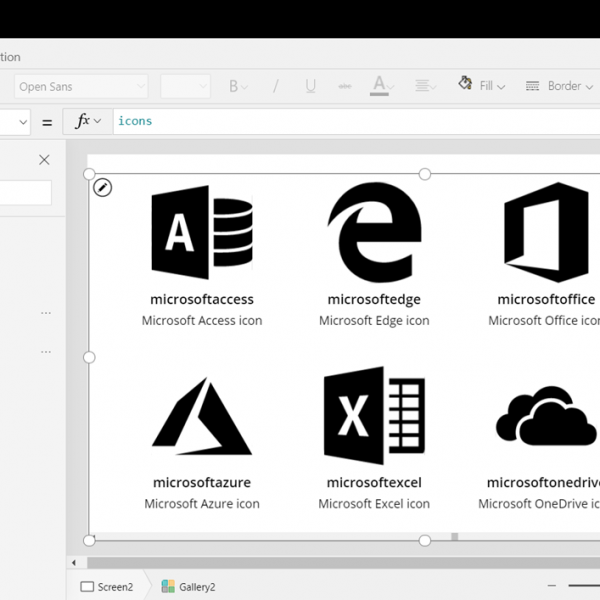Select the Microsoft Excel icon image
600x600 pixels.
point(374,416)
